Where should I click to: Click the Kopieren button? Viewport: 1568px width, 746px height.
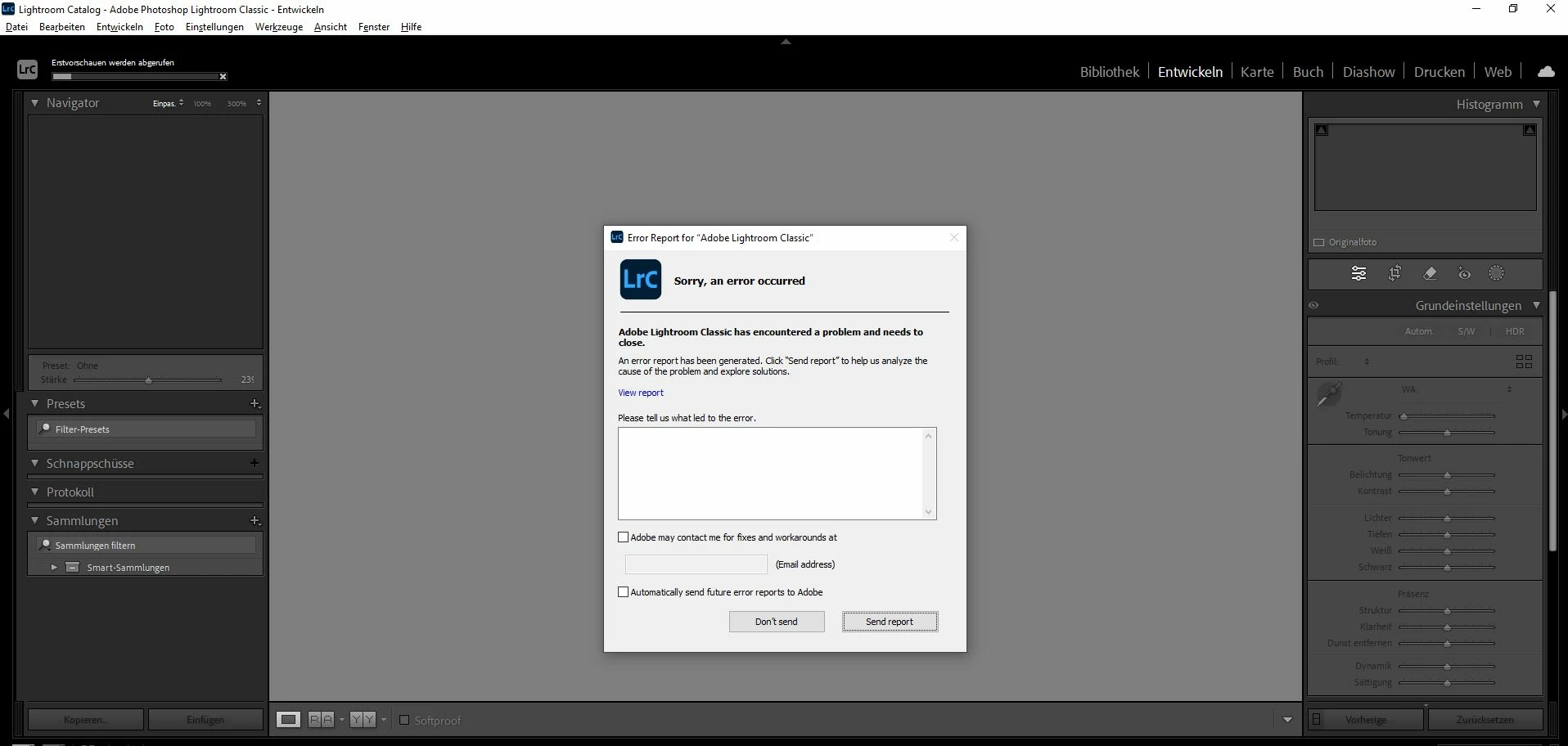(86, 720)
